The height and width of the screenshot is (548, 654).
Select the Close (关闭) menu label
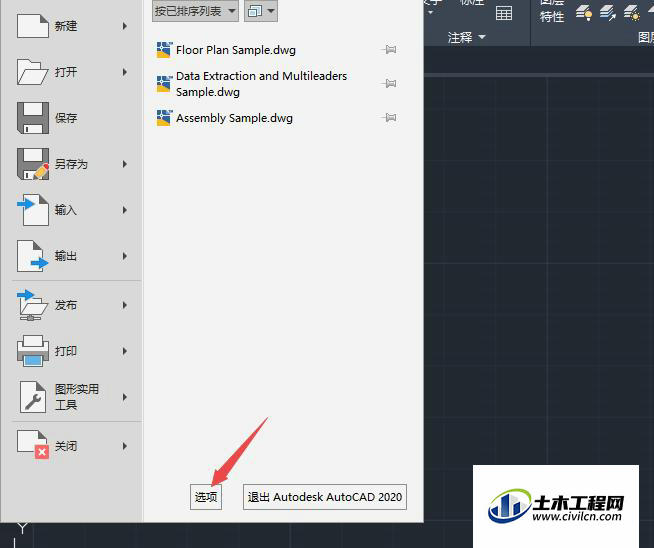[66, 446]
